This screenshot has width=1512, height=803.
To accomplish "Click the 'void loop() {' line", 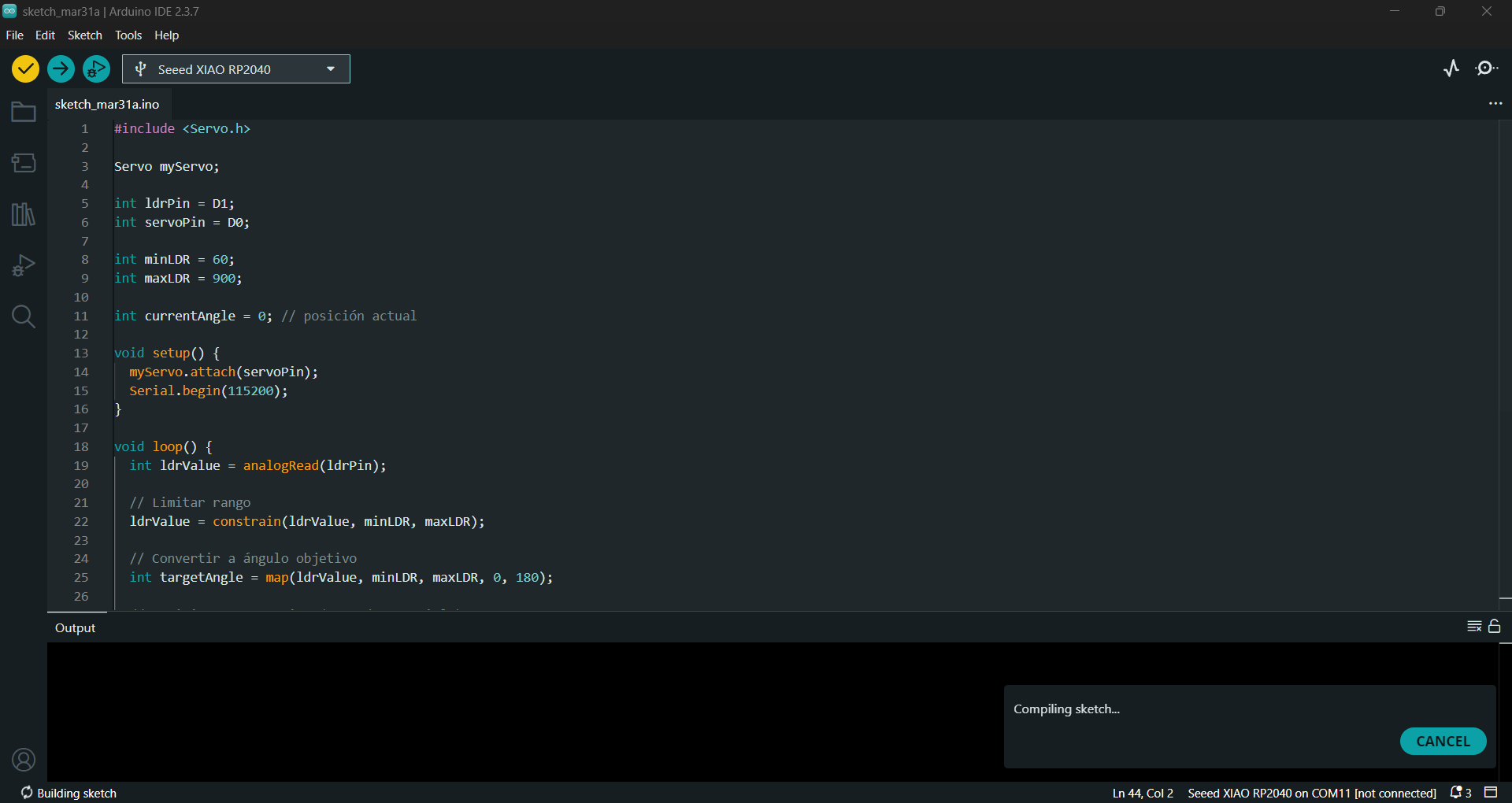I will [163, 446].
